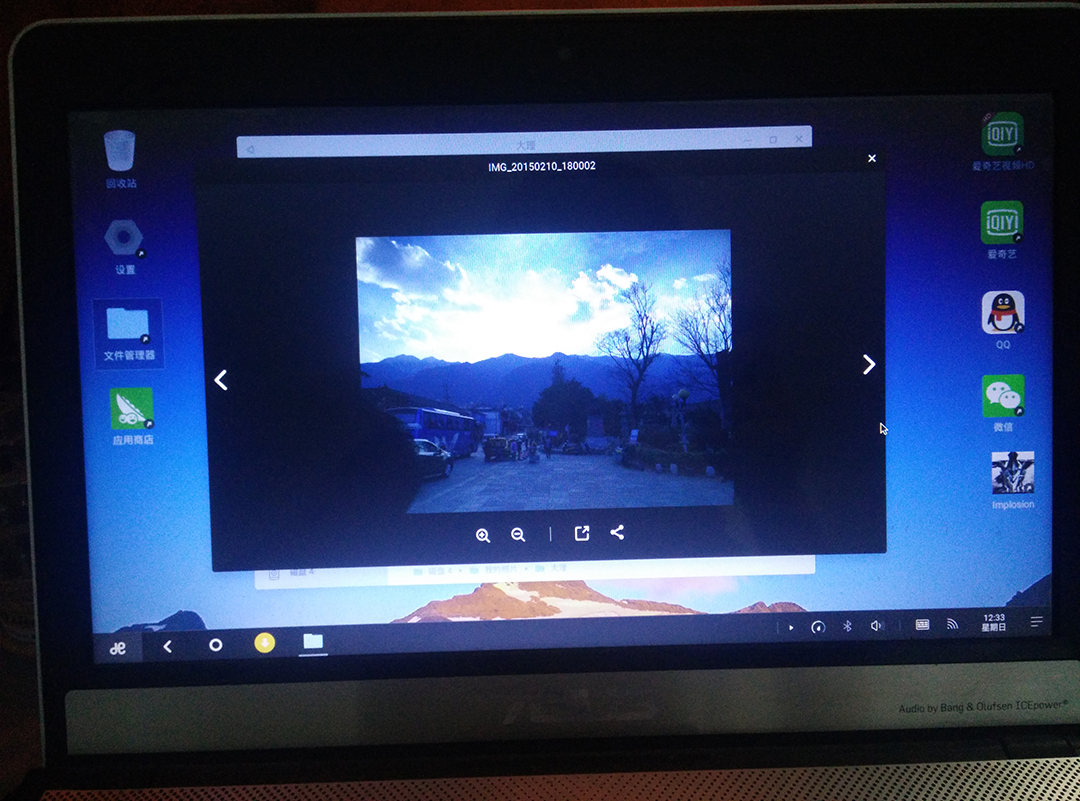
Task: Expand hidden tray icons triangle
Action: coord(791,627)
